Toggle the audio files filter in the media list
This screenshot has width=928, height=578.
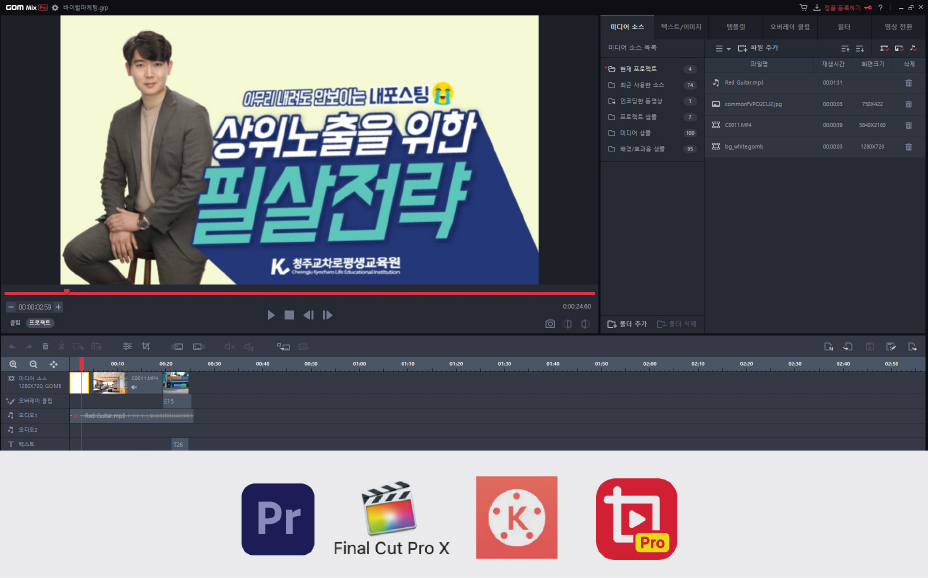(913, 49)
